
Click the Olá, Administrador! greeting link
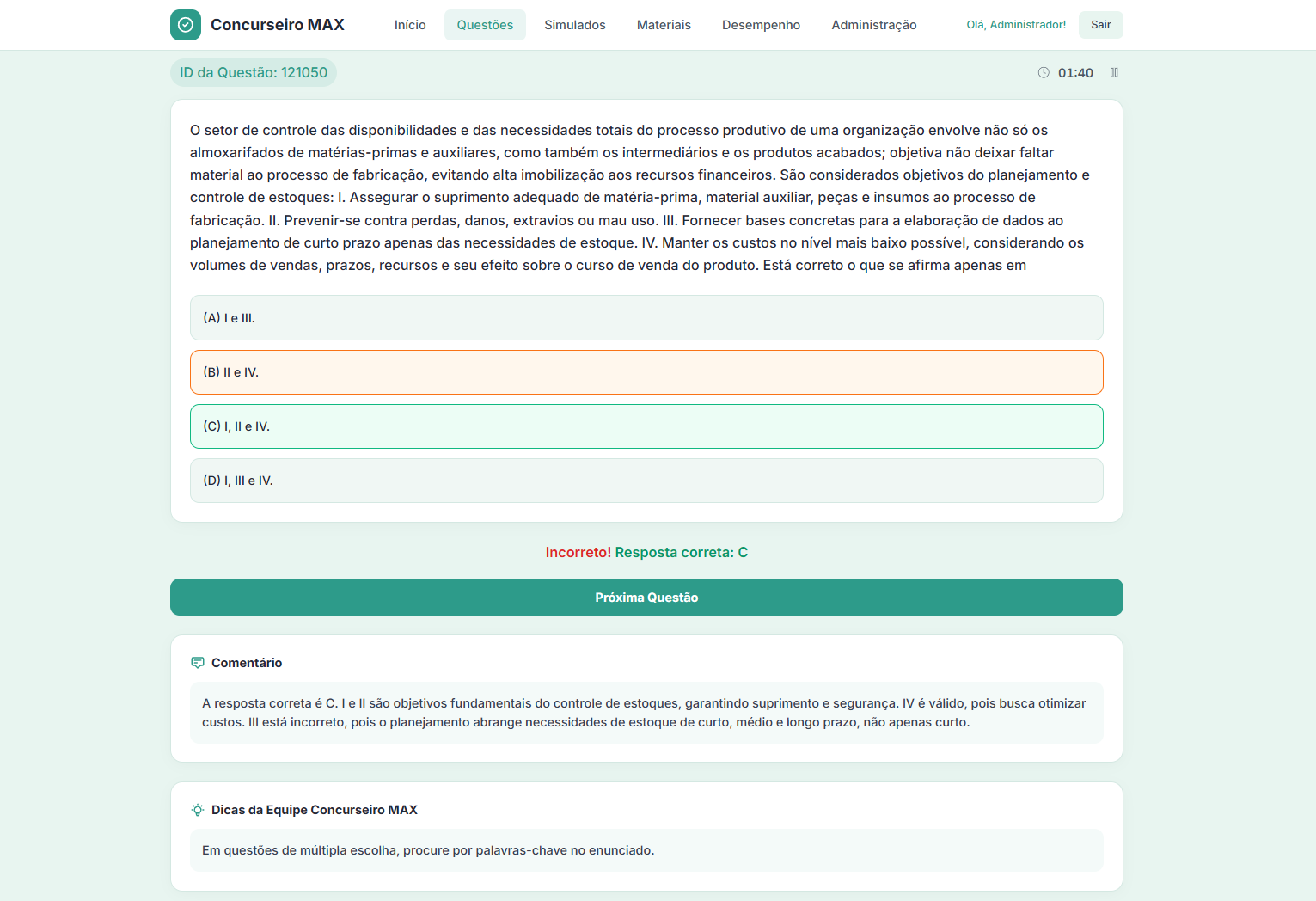click(x=1016, y=25)
